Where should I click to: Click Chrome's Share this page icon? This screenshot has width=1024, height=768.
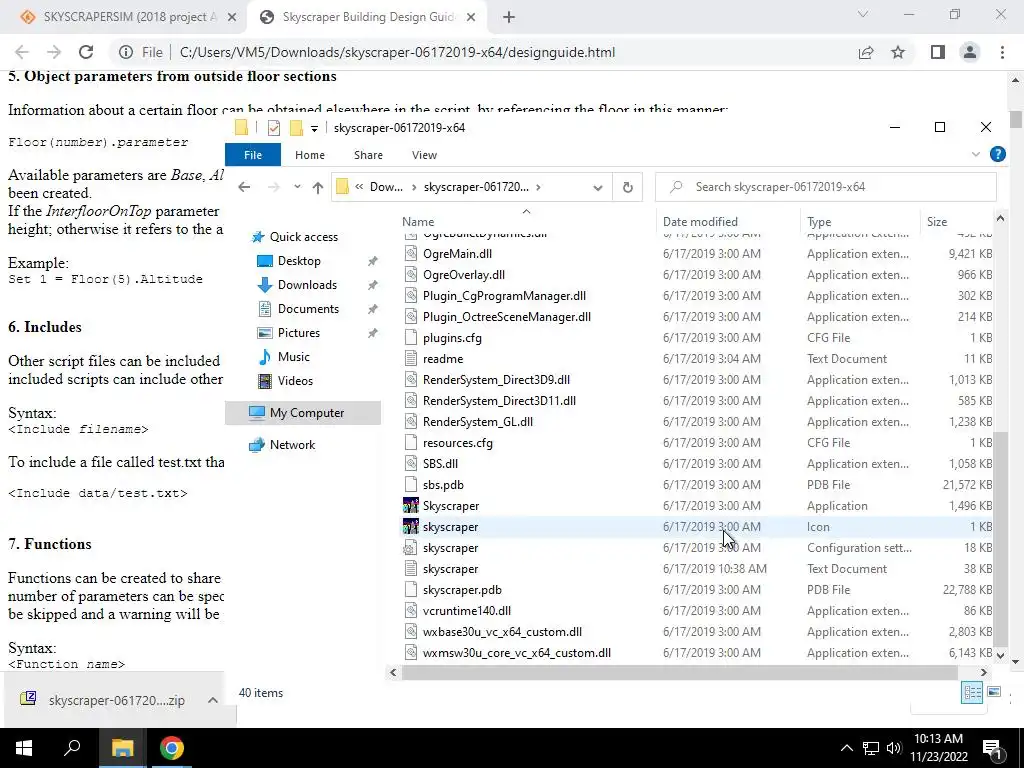(x=866, y=52)
